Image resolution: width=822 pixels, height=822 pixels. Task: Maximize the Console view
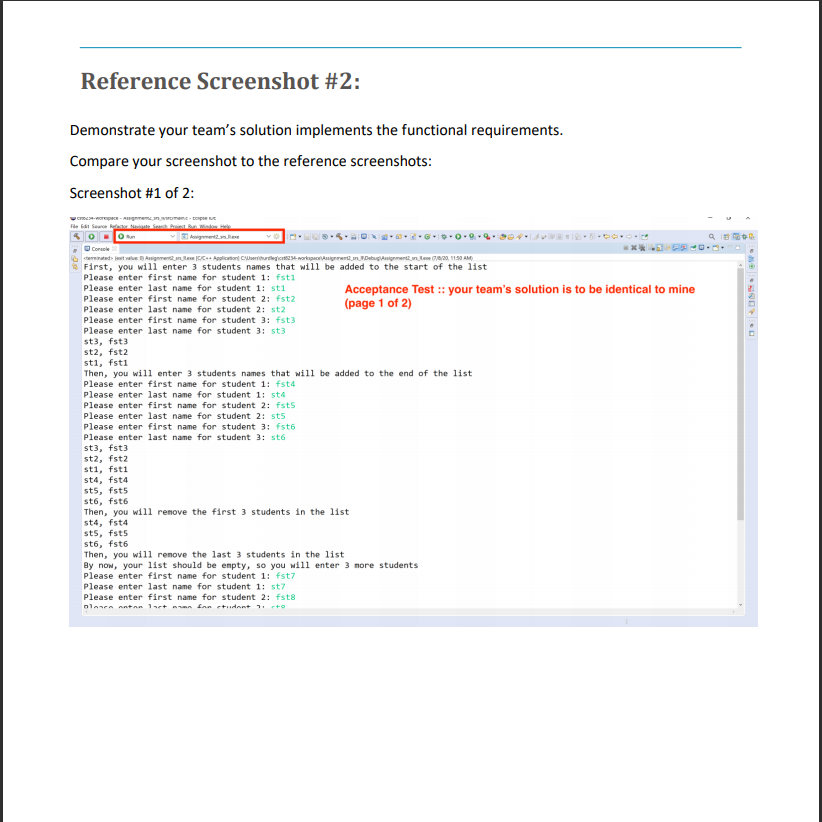click(738, 246)
